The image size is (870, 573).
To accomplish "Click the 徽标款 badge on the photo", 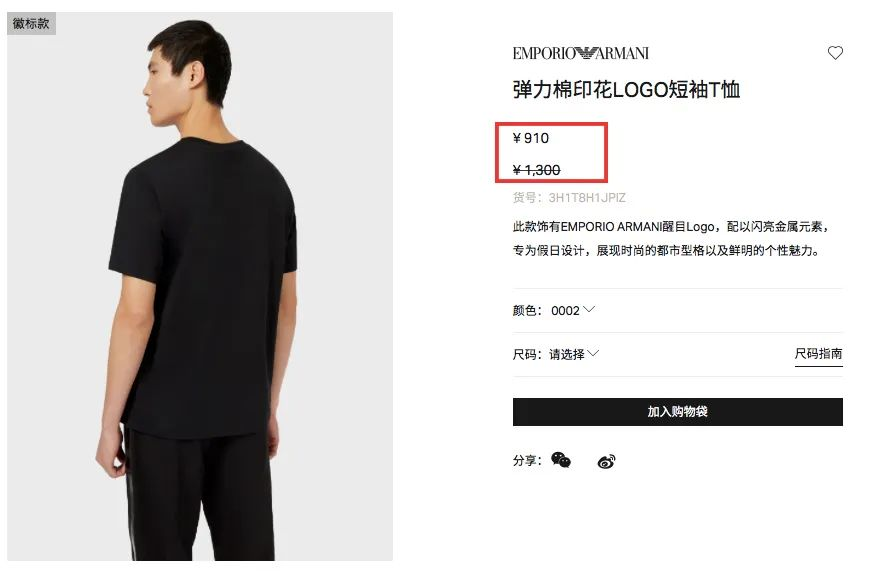I will (x=31, y=23).
